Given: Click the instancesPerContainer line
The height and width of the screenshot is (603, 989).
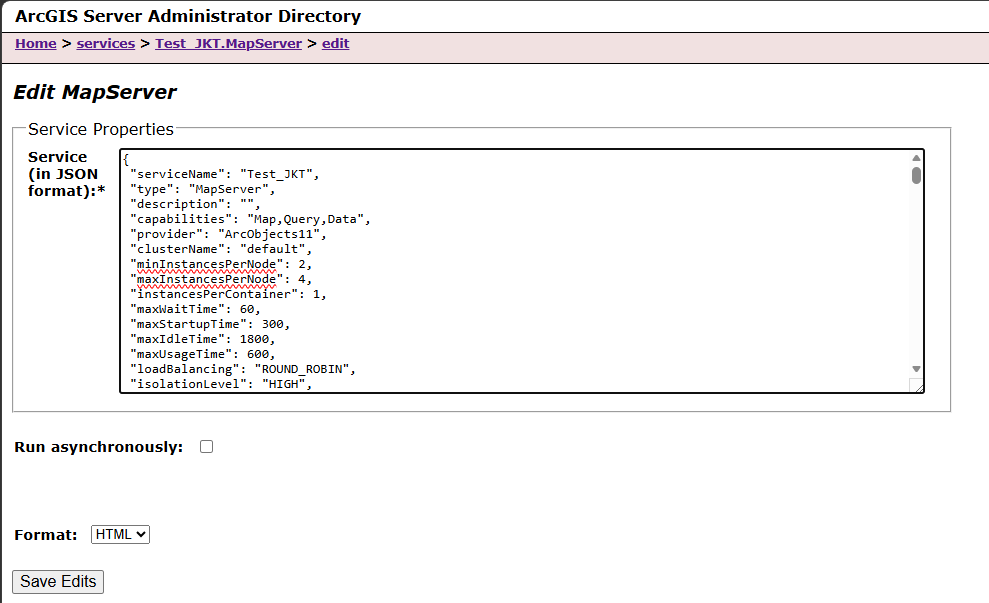Looking at the screenshot, I should point(228,295).
